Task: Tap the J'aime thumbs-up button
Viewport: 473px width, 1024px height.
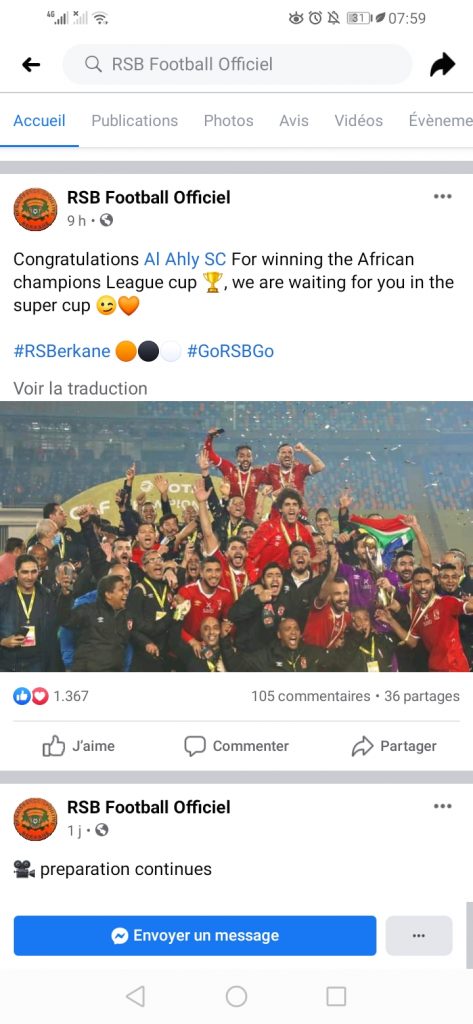Action: 78,746
